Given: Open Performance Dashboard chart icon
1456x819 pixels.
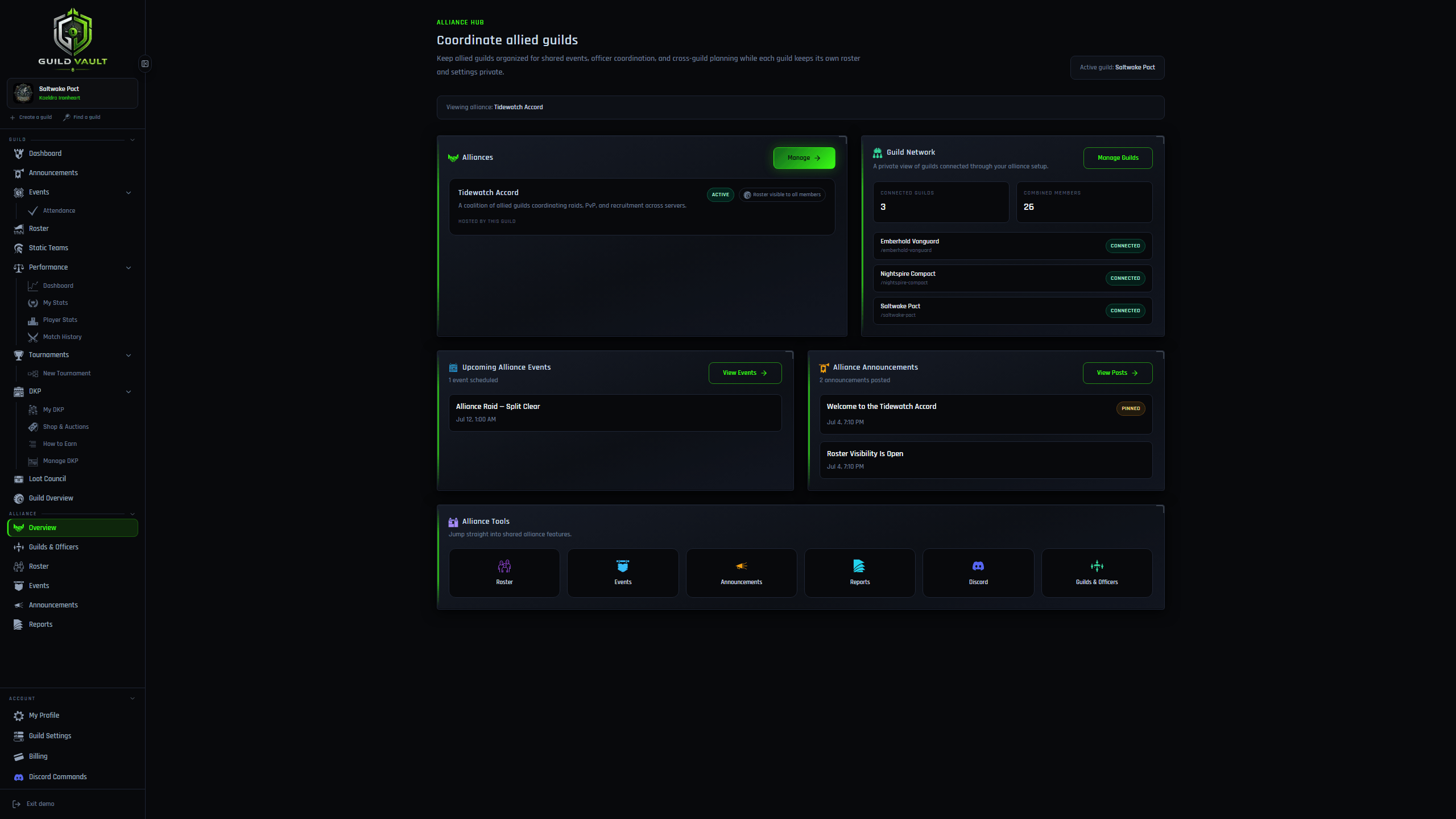Looking at the screenshot, I should 33,286.
